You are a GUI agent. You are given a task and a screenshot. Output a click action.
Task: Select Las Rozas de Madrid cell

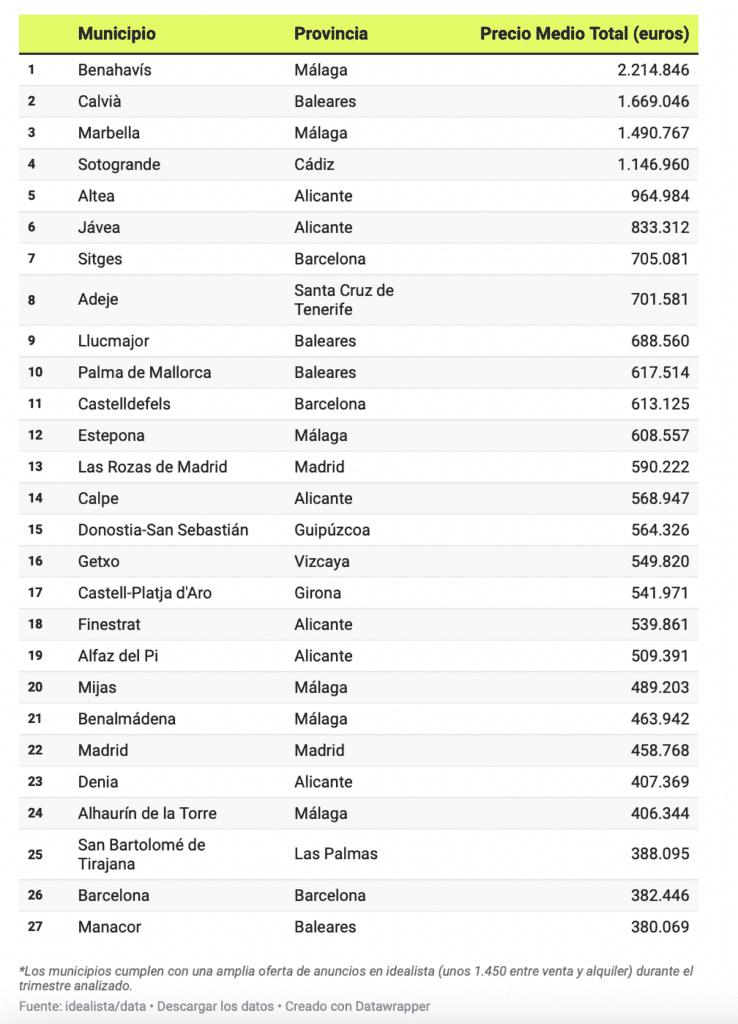(153, 467)
